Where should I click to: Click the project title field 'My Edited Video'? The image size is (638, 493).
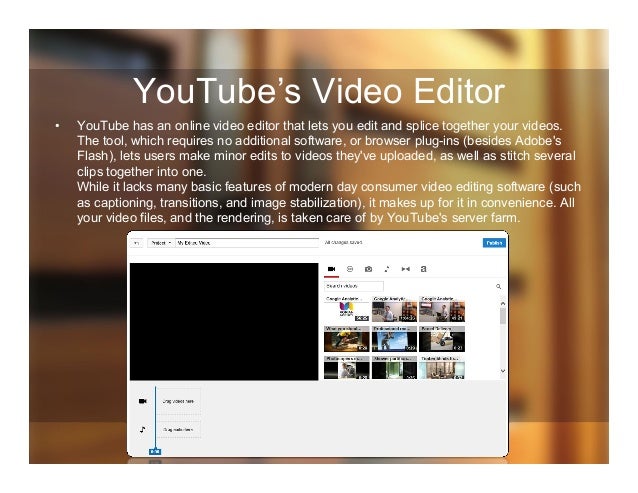(x=247, y=243)
